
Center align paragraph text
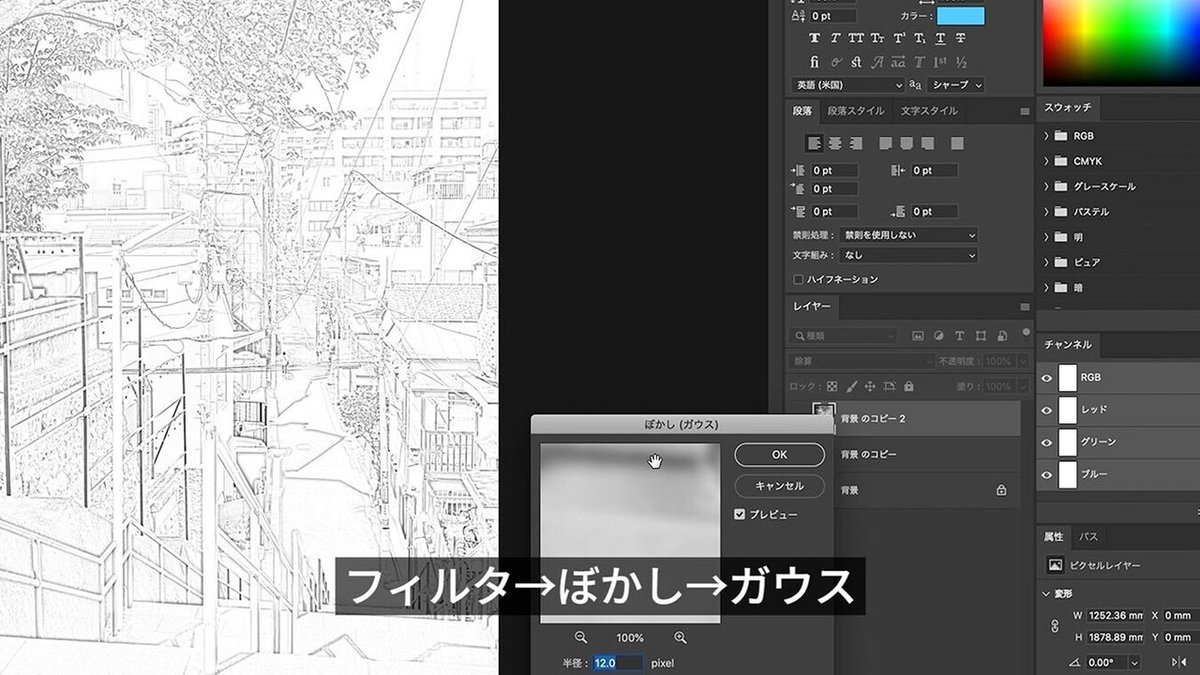click(833, 143)
